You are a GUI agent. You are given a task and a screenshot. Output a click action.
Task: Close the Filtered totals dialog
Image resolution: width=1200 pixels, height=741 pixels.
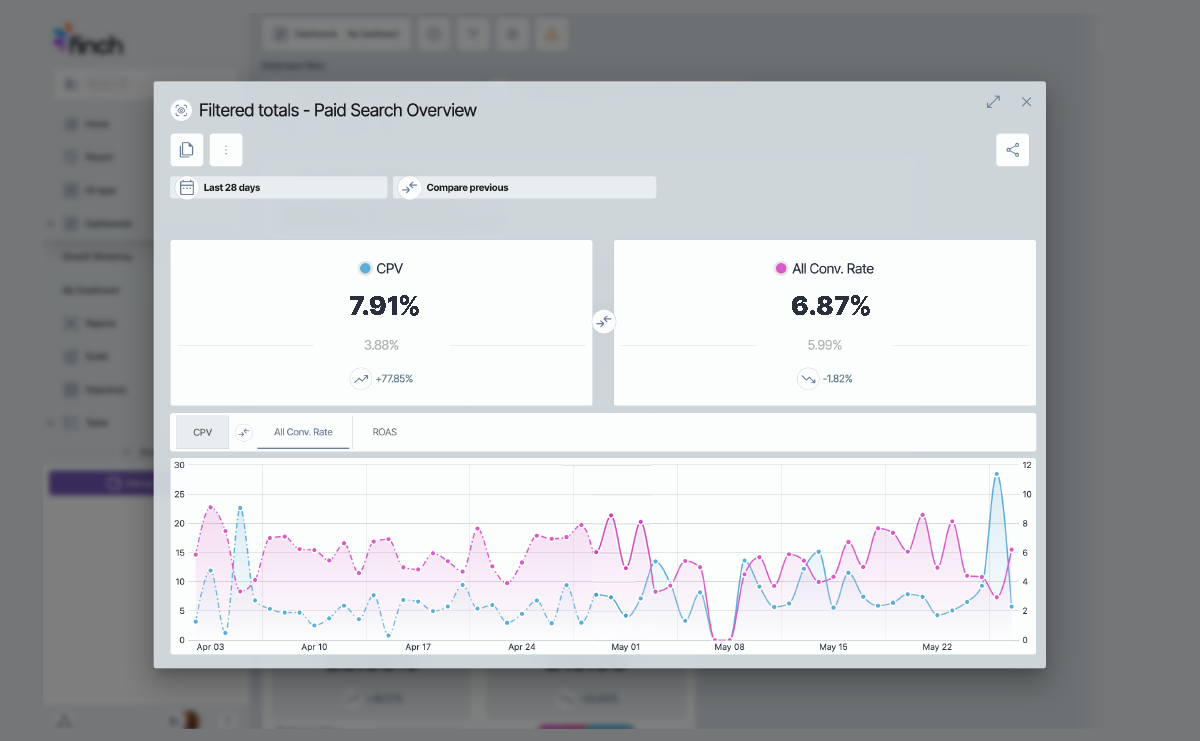click(1026, 102)
